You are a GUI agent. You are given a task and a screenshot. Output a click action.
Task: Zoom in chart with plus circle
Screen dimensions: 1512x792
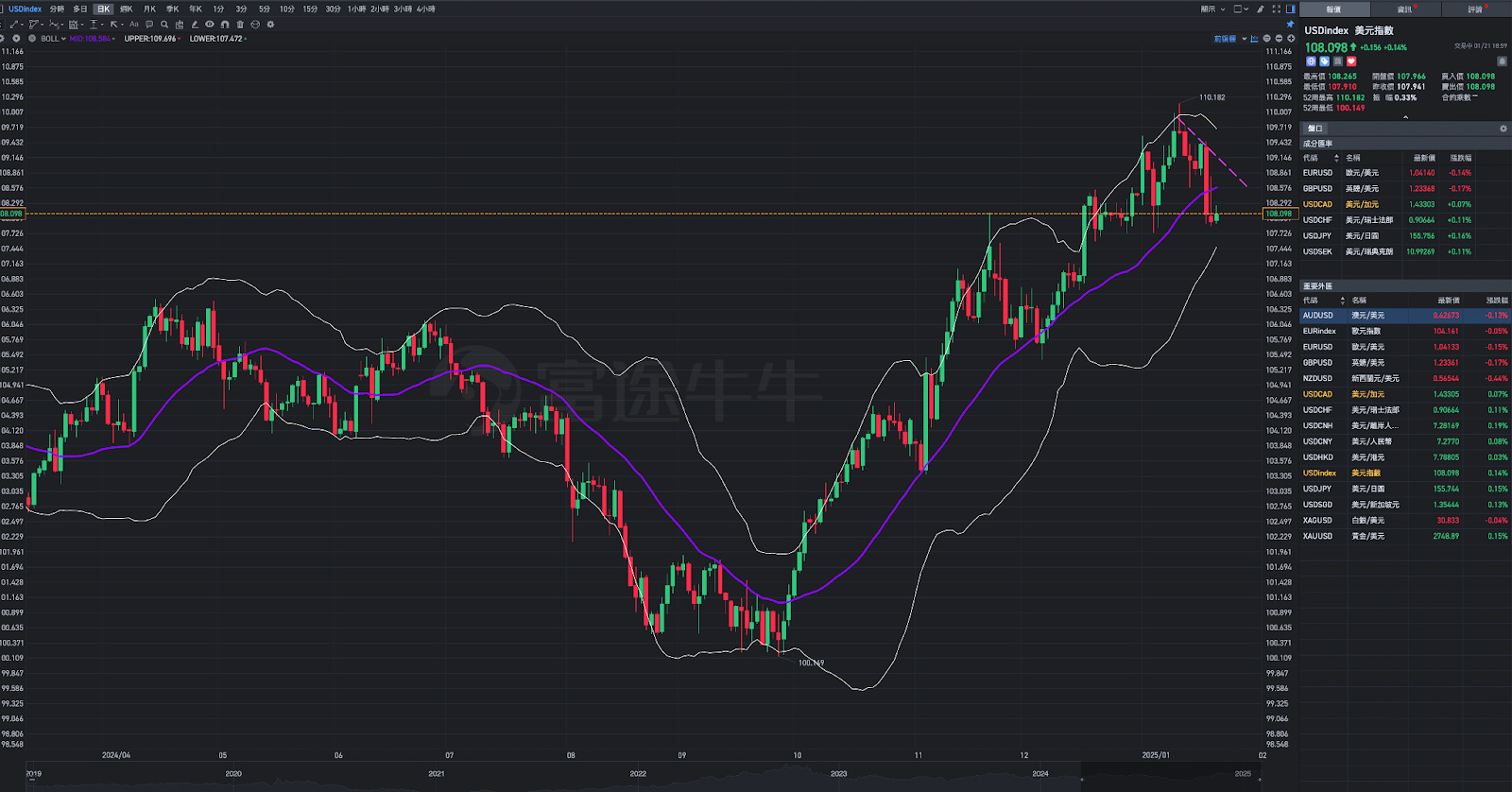(x=1291, y=39)
